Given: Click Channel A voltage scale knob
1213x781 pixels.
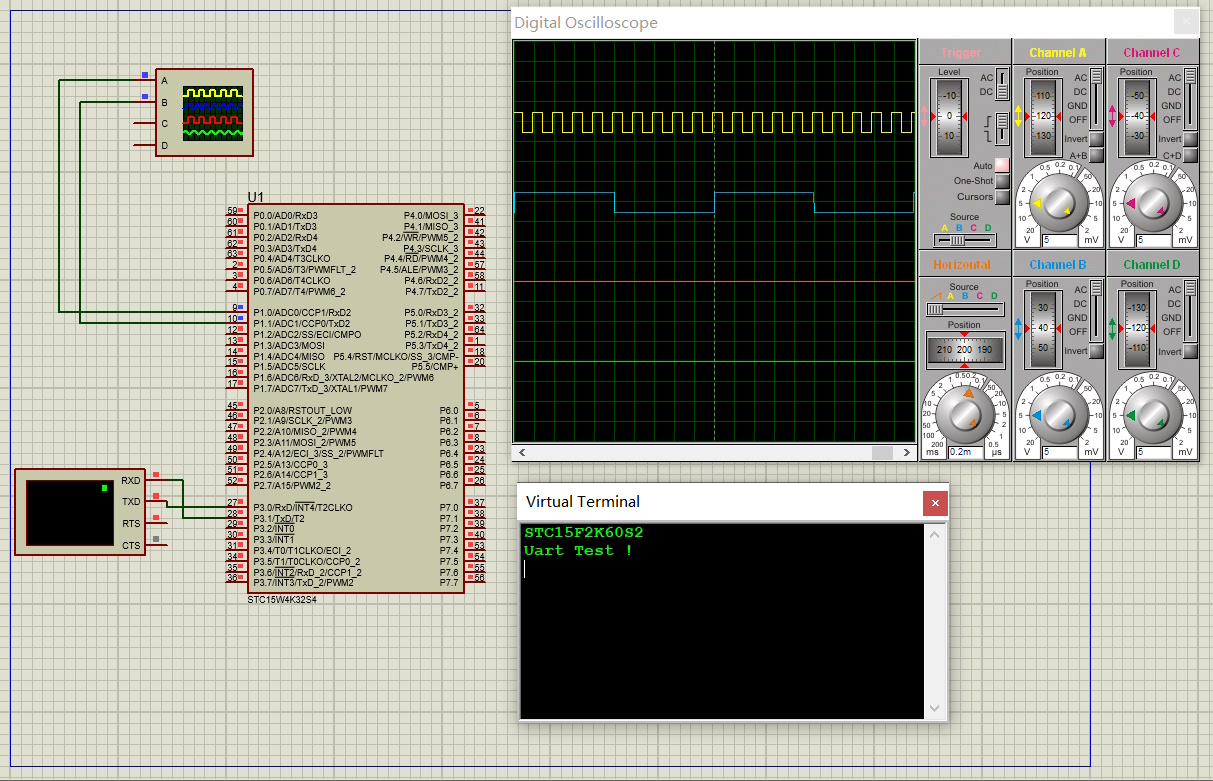Looking at the screenshot, I should coord(1058,203).
